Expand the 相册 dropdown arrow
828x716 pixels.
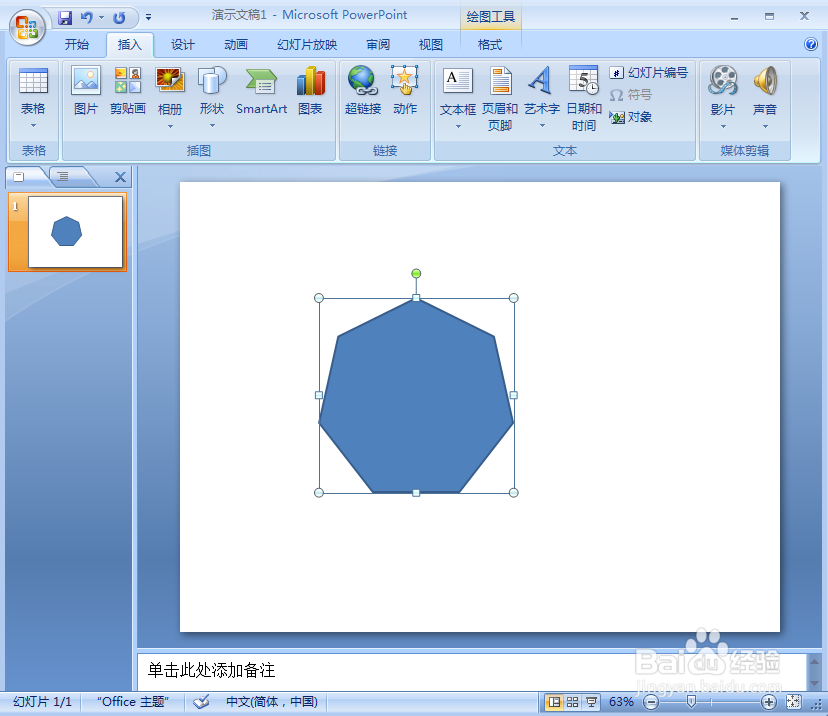pyautogui.click(x=170, y=127)
